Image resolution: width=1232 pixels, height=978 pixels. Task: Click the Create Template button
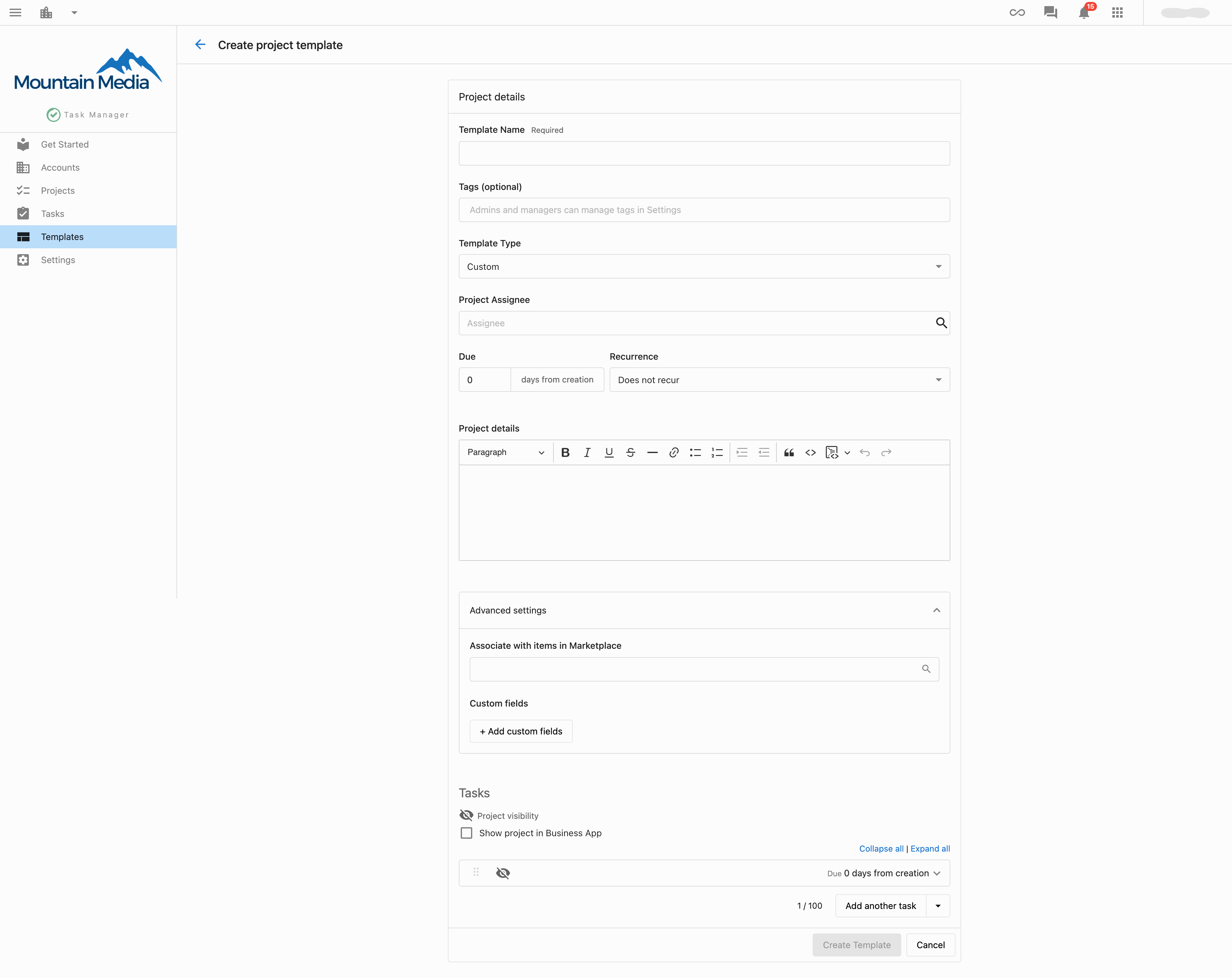[x=857, y=945]
